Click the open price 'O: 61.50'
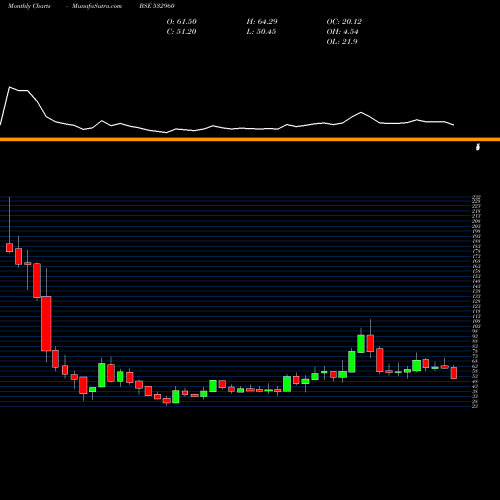The image size is (500, 500). click(x=182, y=22)
